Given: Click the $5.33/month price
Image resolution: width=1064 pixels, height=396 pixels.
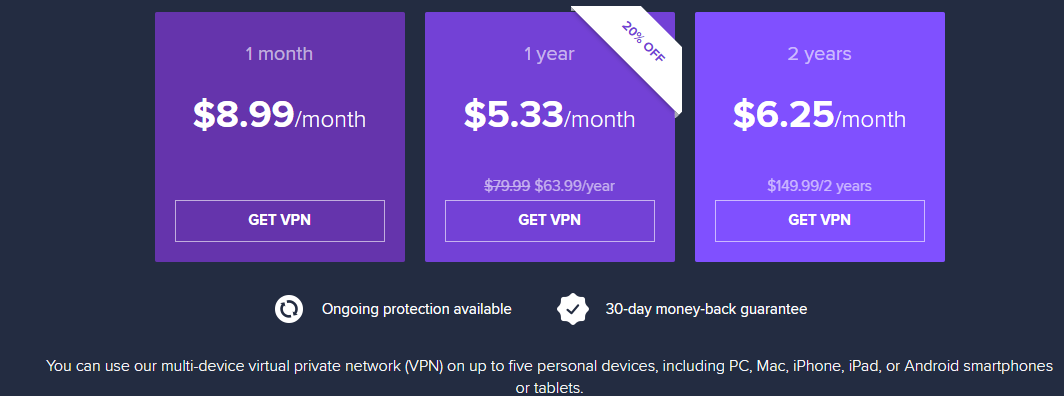Looking at the screenshot, I should [550, 115].
